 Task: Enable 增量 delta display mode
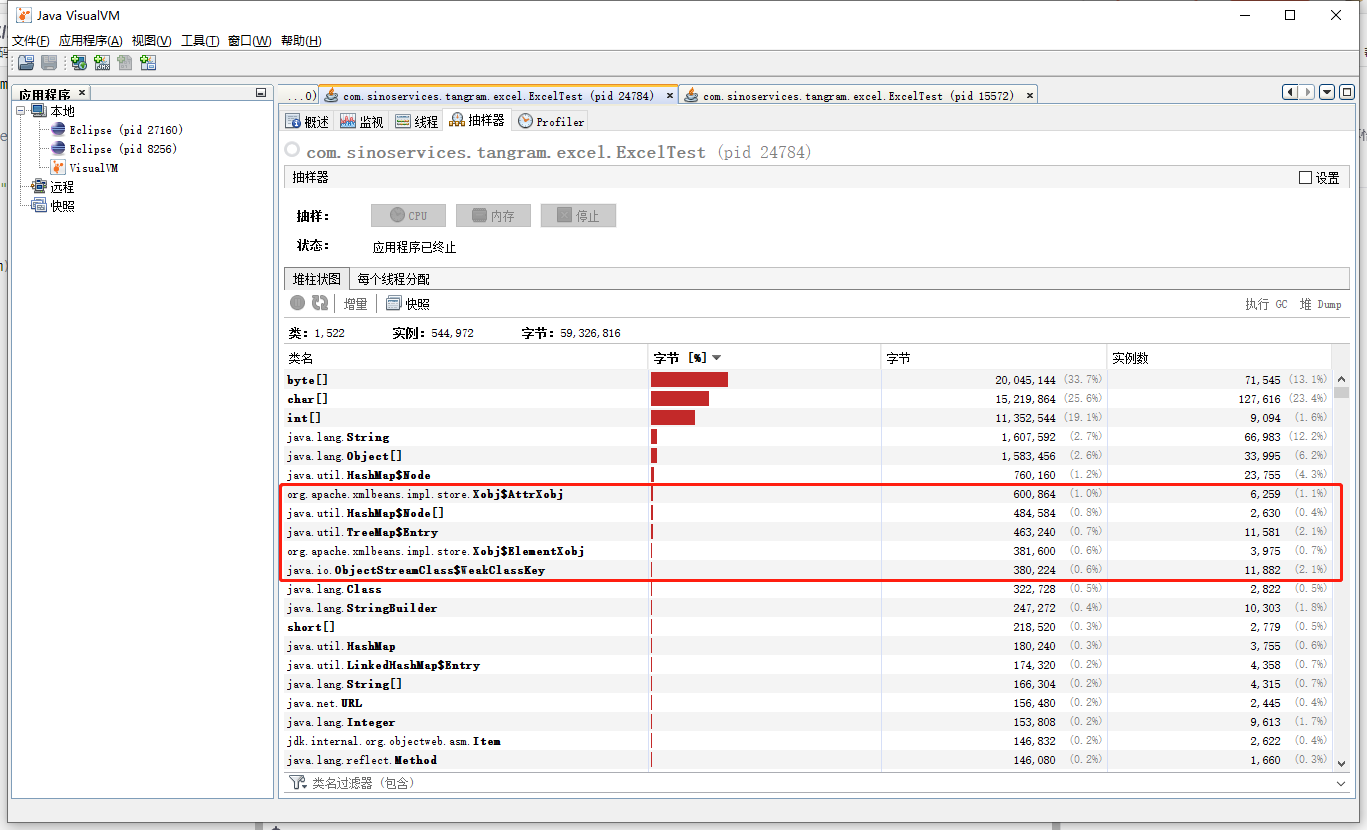[355, 303]
